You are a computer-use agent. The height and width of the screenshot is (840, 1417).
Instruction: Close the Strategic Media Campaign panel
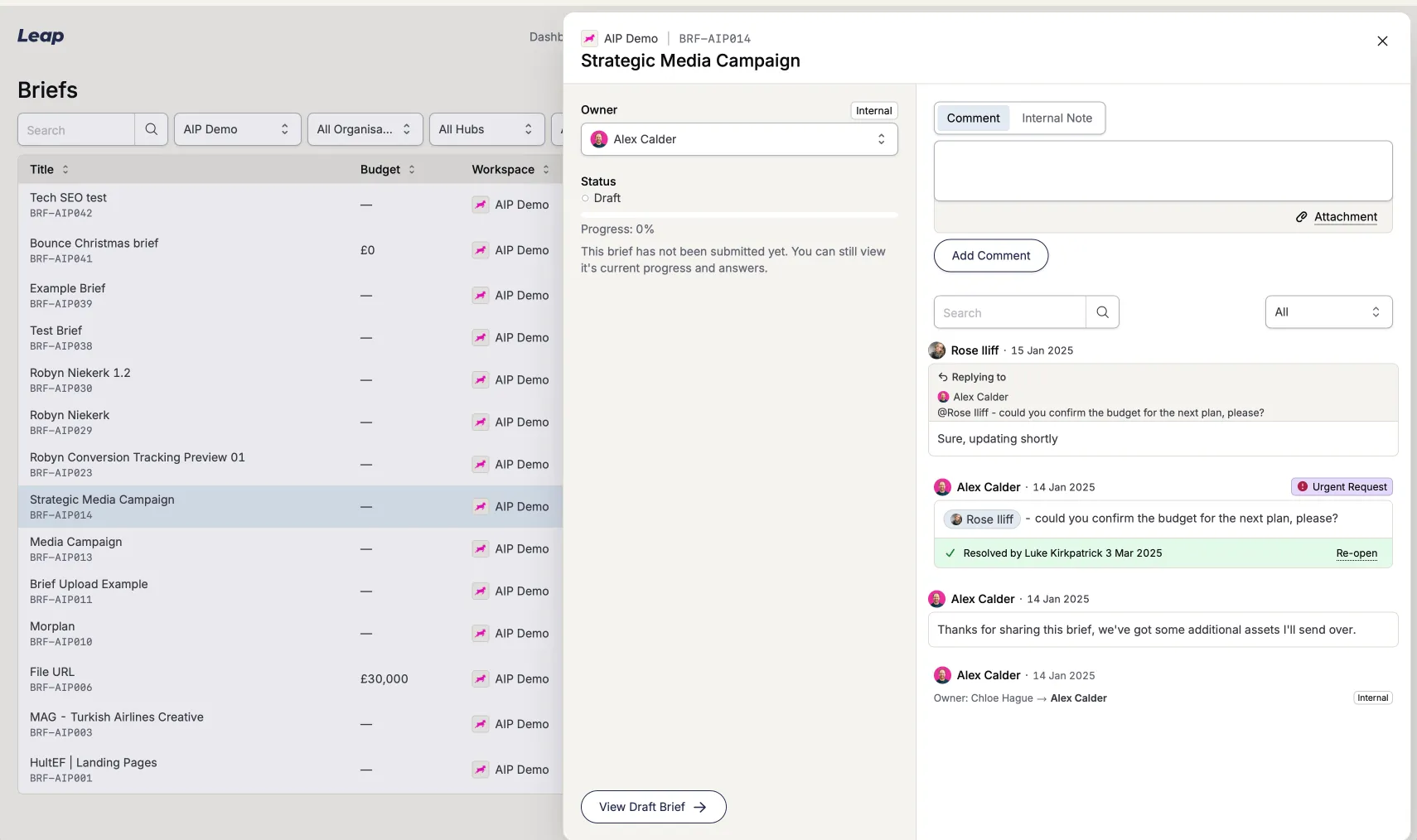(x=1381, y=41)
